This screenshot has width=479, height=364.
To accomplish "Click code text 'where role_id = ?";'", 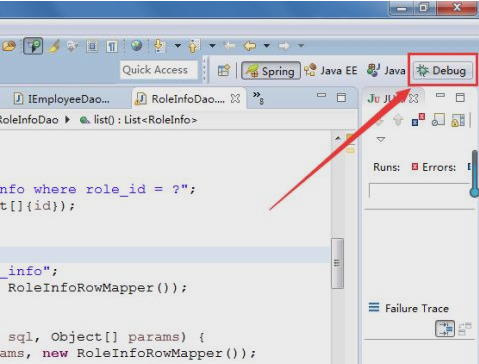I will click(x=114, y=189).
